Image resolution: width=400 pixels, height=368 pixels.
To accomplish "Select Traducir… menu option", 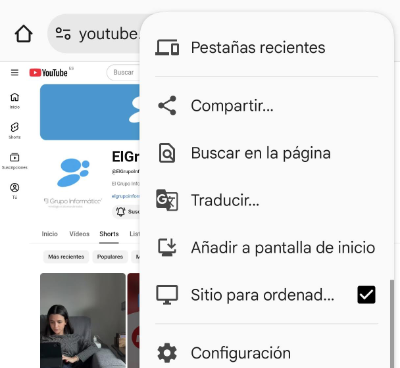I will 267,200.
